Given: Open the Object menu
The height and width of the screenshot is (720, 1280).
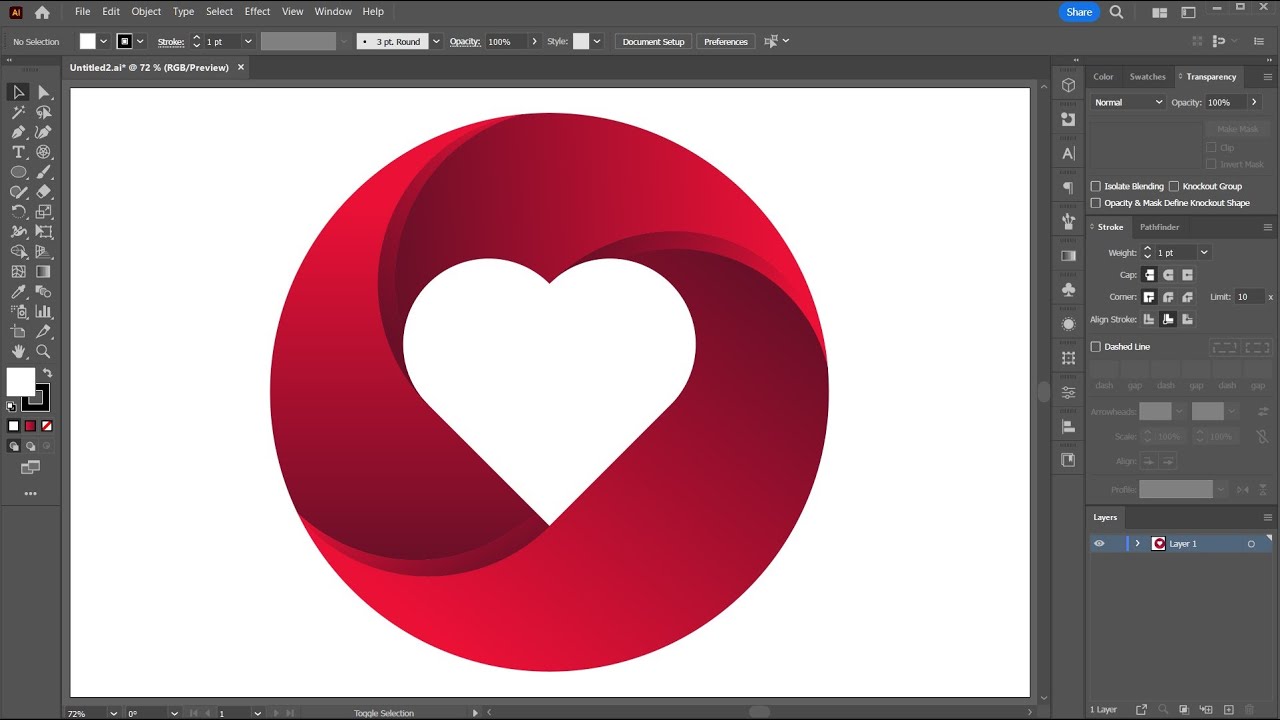Looking at the screenshot, I should coord(146,12).
